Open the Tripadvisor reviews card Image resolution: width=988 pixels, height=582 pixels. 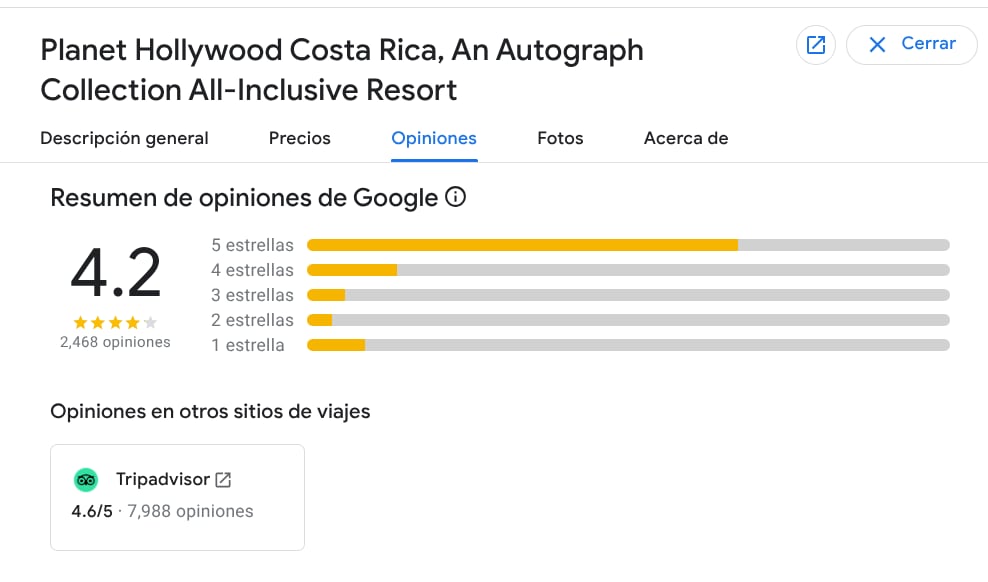click(177, 497)
